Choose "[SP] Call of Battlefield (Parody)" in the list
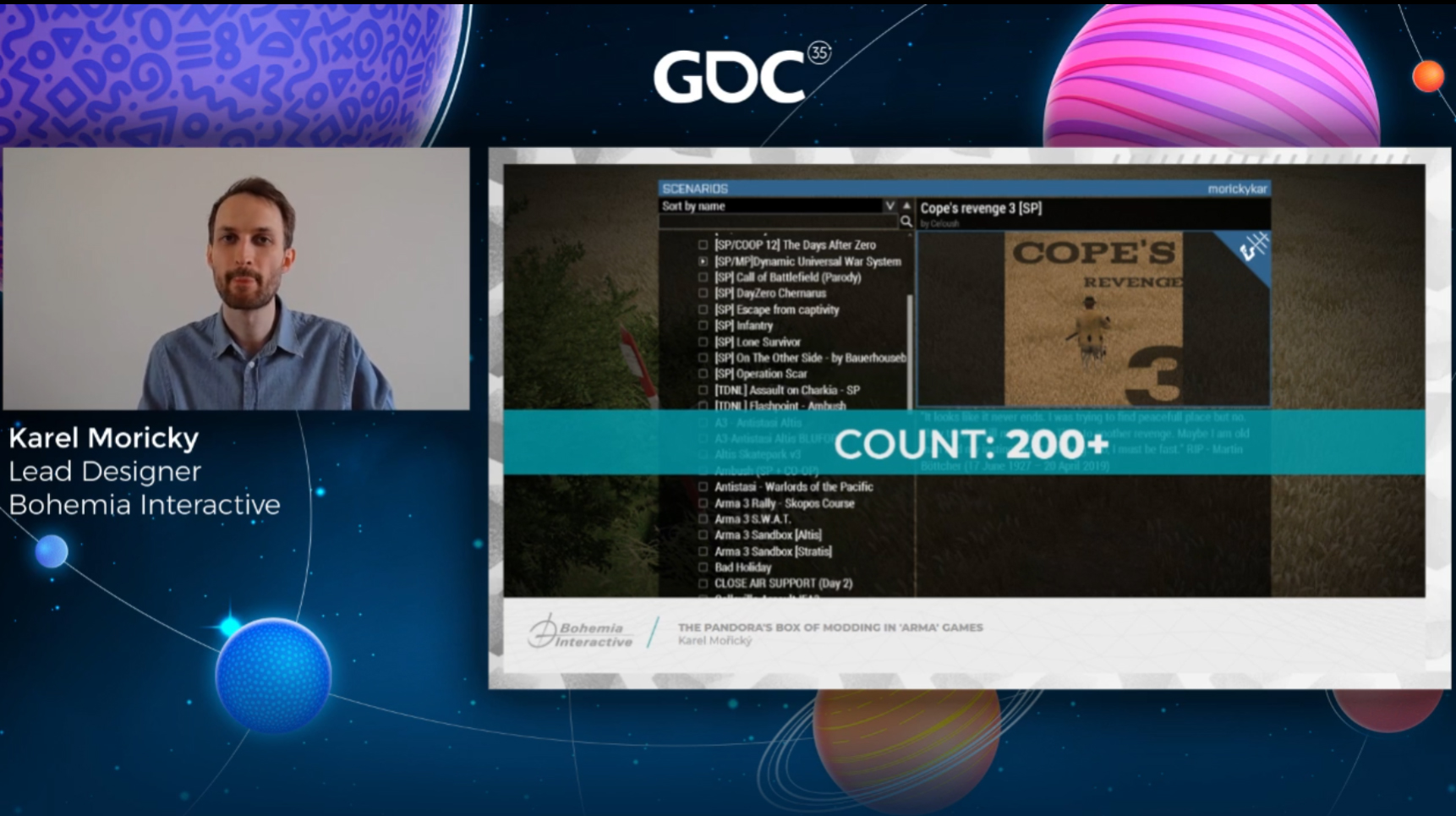This screenshot has width=1456, height=816. pos(788,277)
